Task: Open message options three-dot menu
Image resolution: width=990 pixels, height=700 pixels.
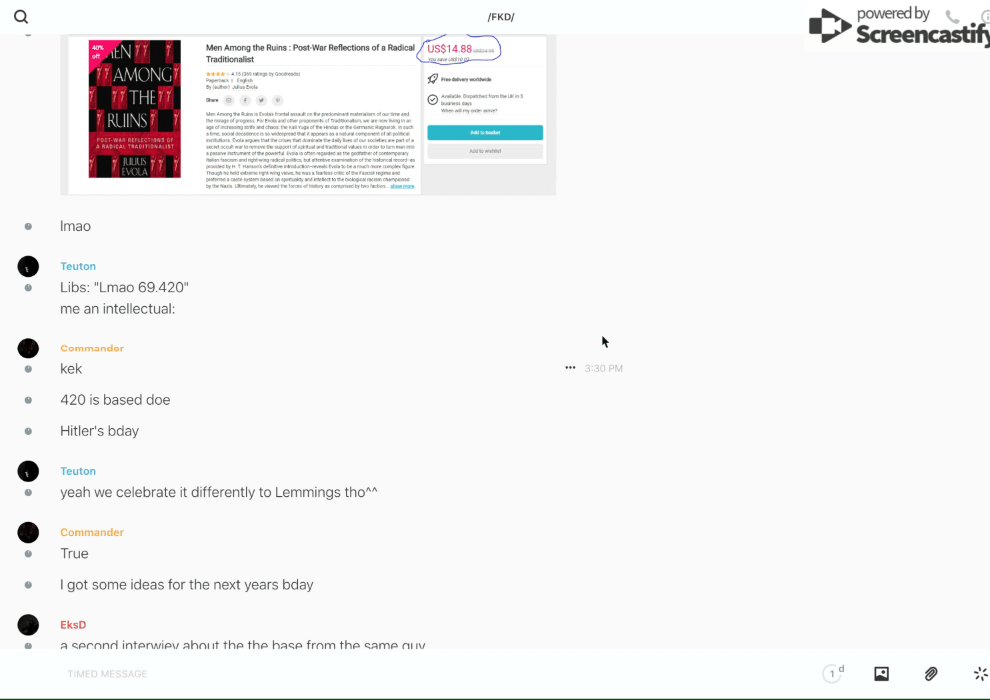Action: 570,368
